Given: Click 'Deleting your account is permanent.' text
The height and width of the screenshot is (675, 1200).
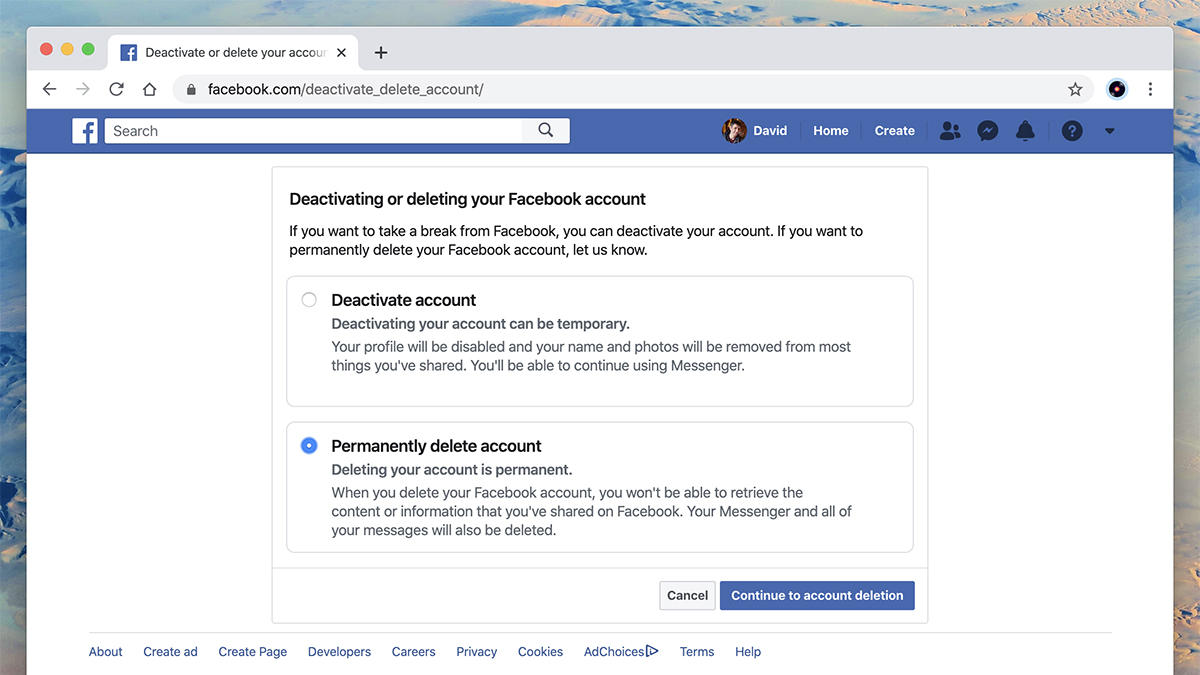Looking at the screenshot, I should (452, 470).
